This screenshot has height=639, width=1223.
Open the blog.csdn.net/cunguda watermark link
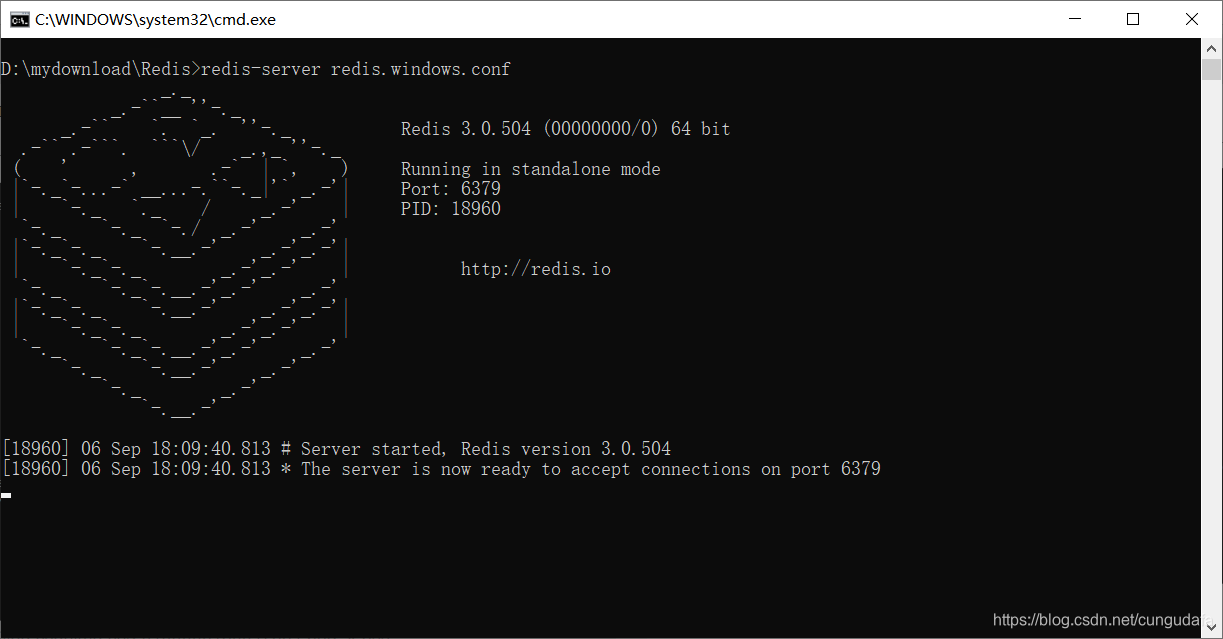pos(1097,620)
